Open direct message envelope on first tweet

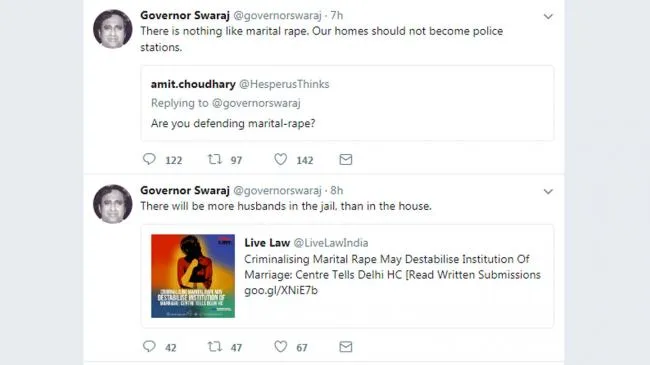(x=346, y=160)
